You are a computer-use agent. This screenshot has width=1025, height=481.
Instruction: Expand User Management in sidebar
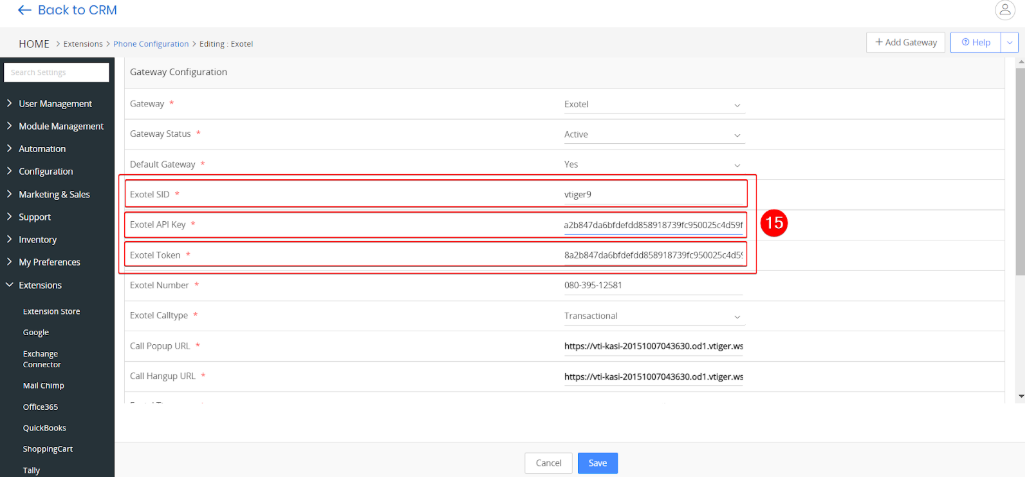tap(55, 103)
